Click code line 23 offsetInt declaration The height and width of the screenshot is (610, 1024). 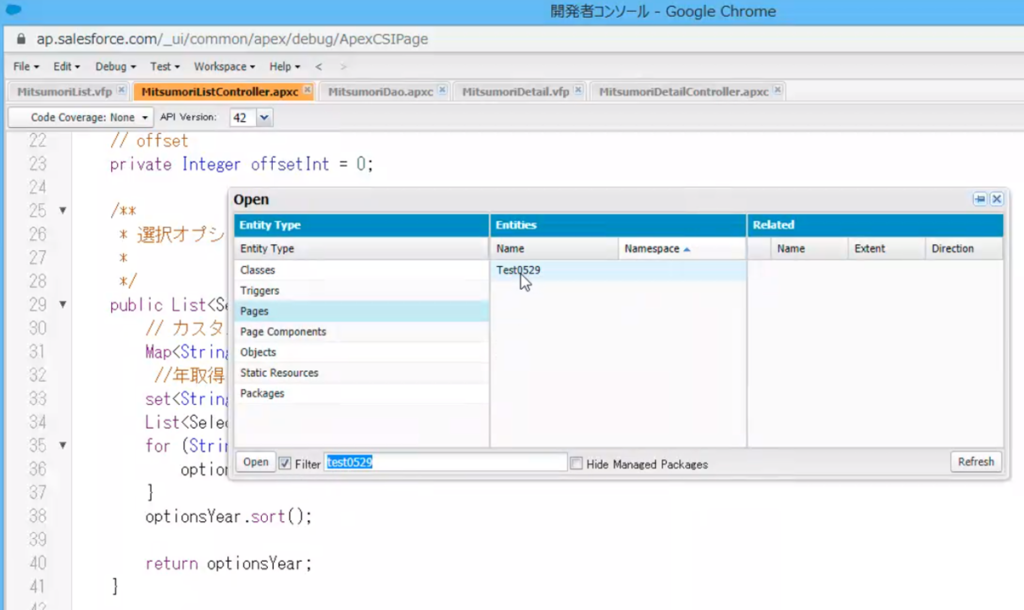pyautogui.click(x=242, y=164)
